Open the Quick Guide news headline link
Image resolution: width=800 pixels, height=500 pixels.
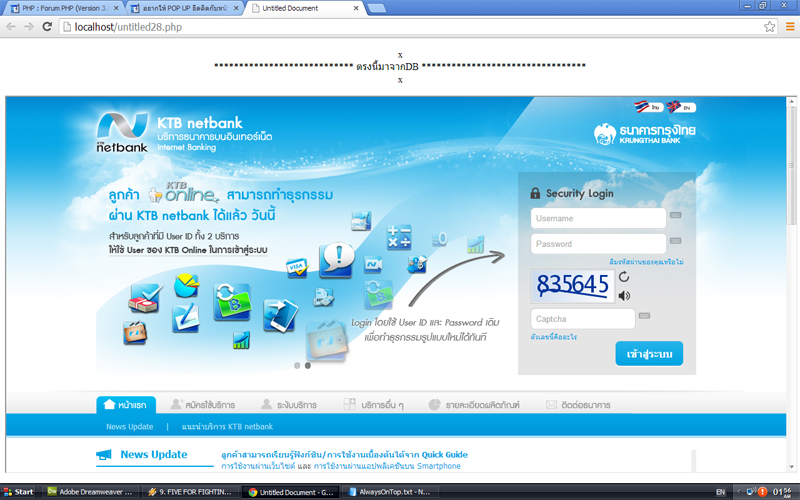(344, 455)
